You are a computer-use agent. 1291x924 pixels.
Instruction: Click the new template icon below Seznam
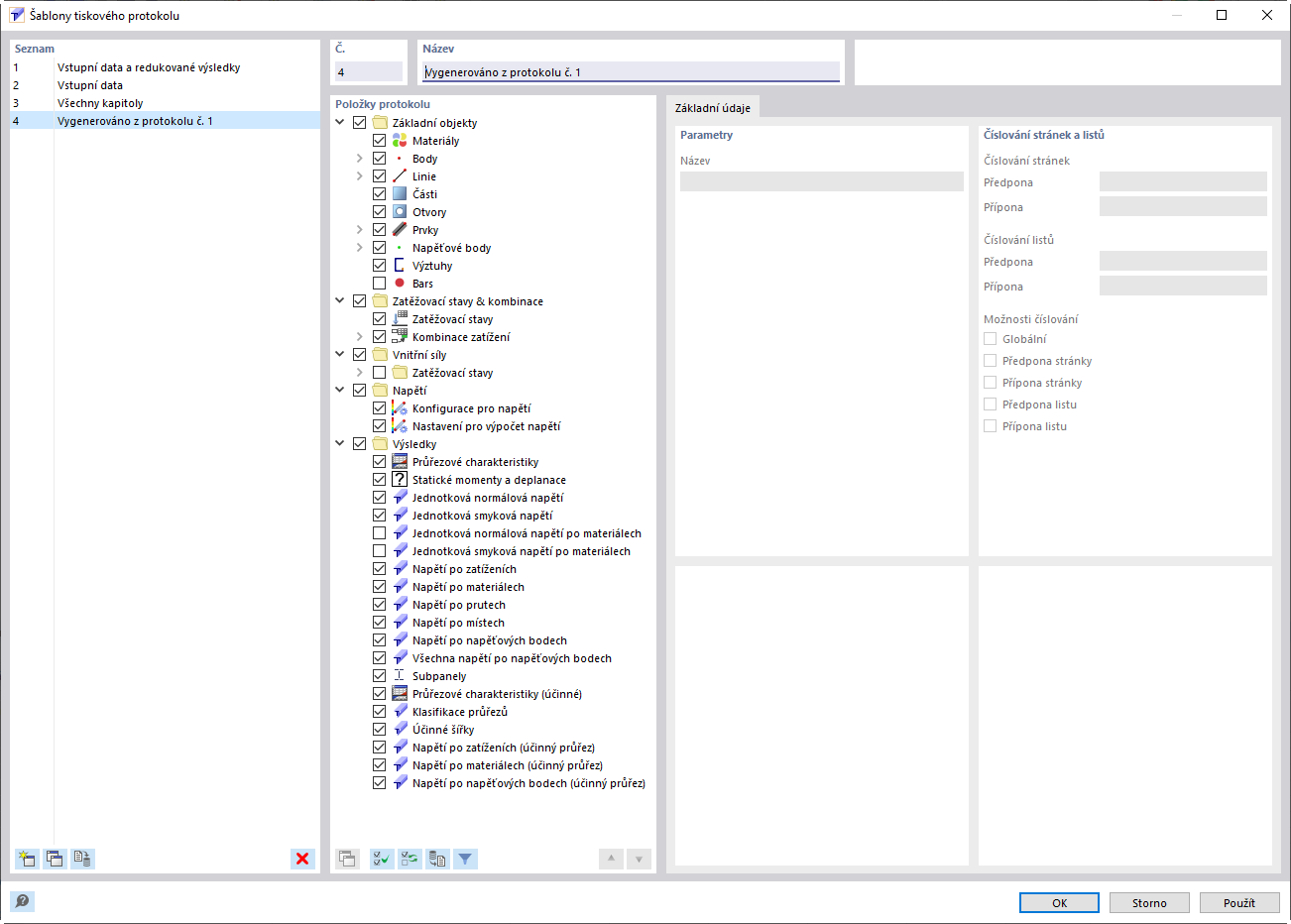[x=27, y=859]
